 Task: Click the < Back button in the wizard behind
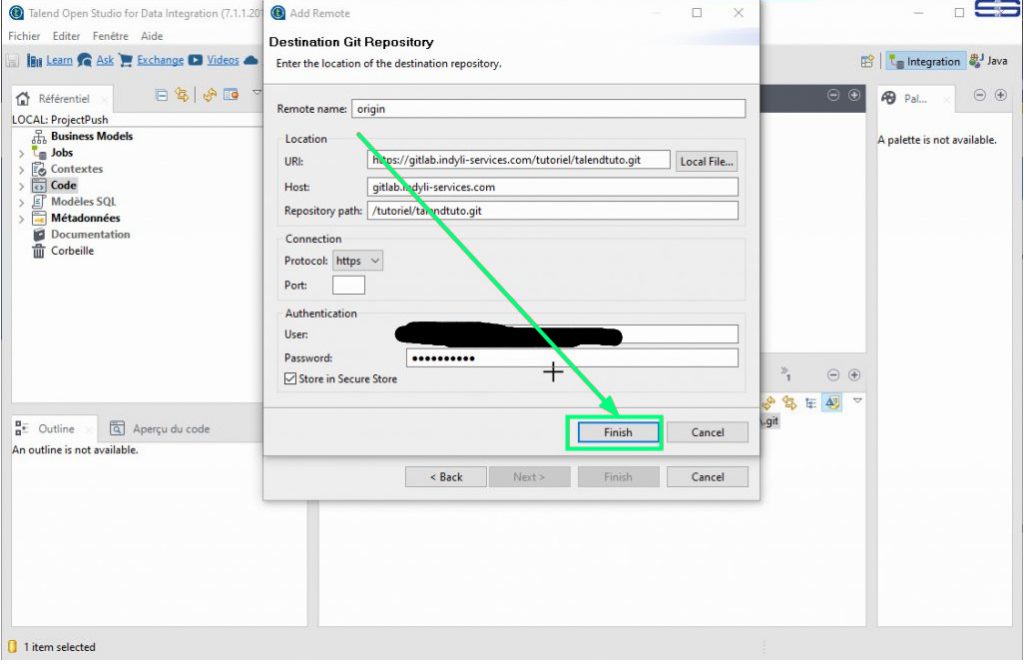point(446,477)
